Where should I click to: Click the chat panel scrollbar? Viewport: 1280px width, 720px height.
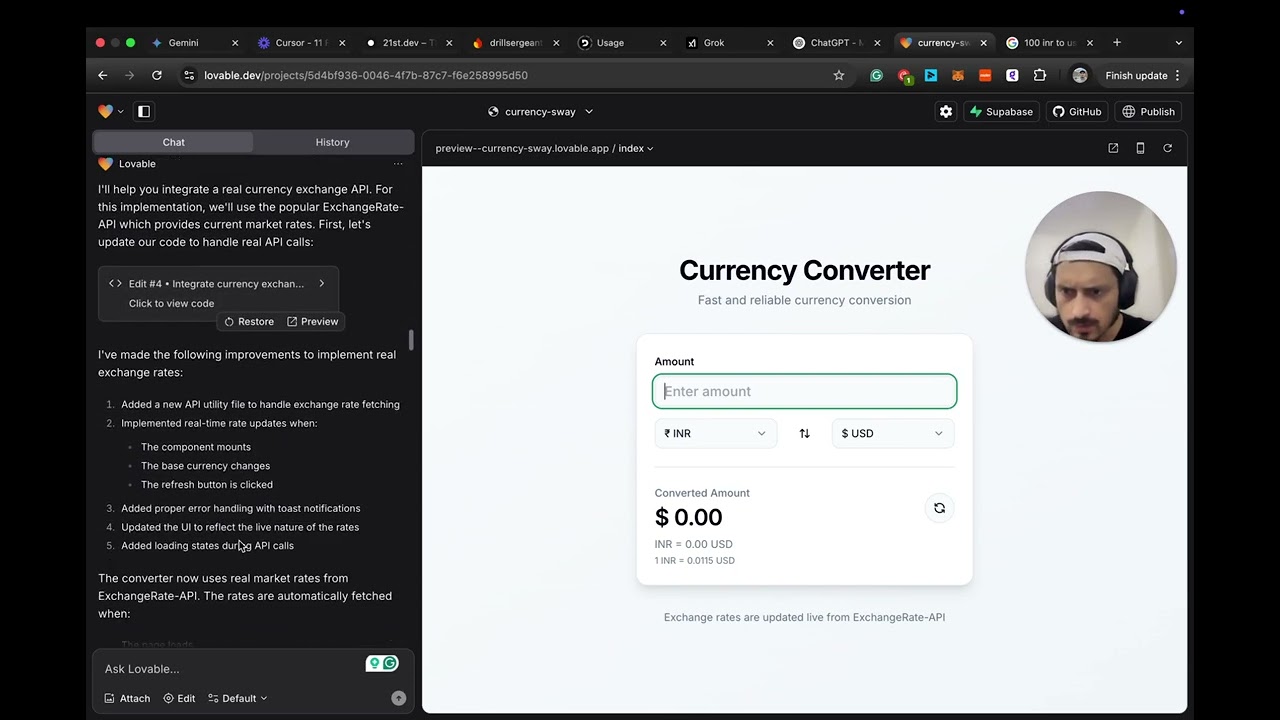pyautogui.click(x=411, y=340)
